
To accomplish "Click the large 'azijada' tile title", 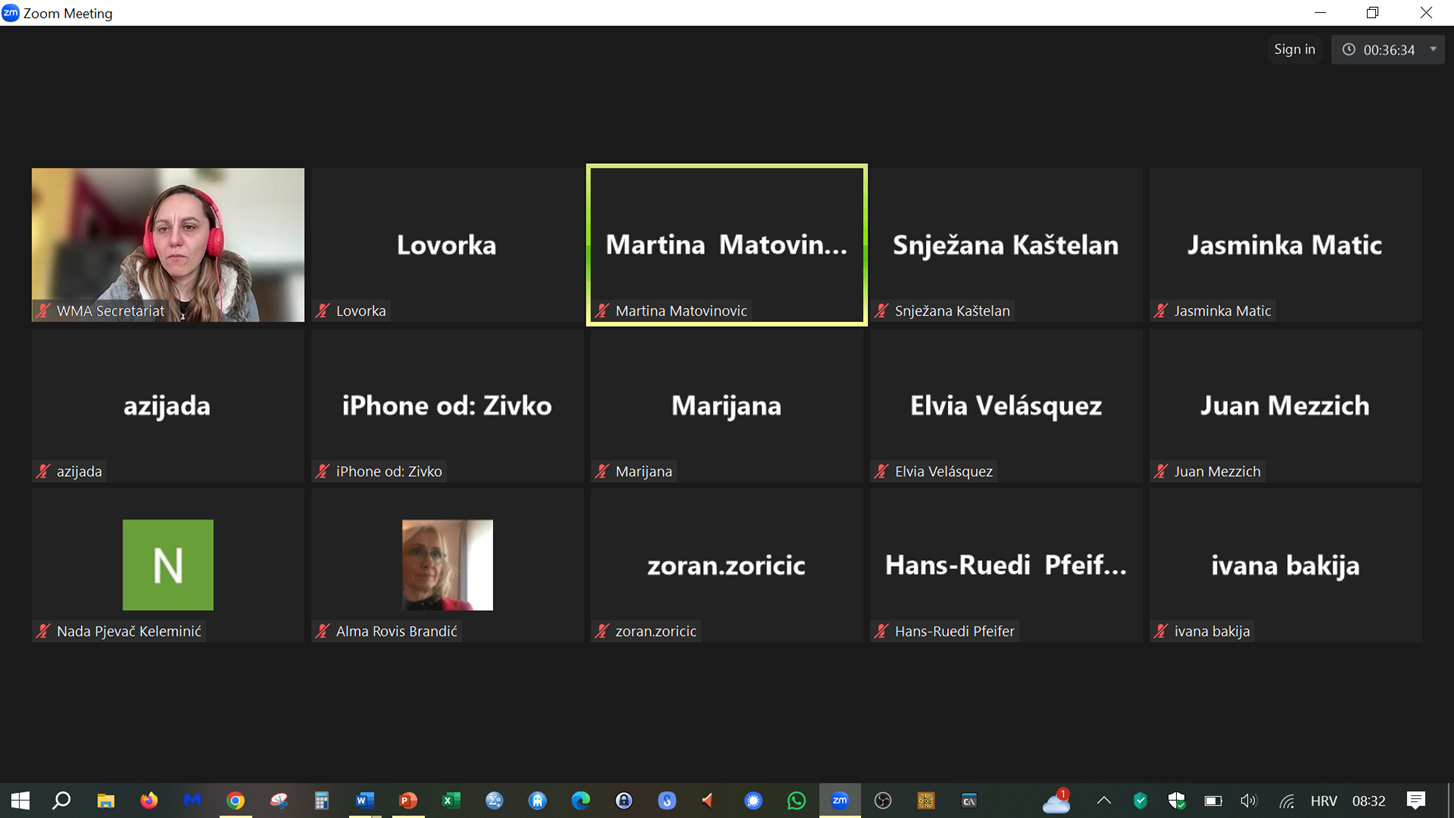I will [x=167, y=405].
